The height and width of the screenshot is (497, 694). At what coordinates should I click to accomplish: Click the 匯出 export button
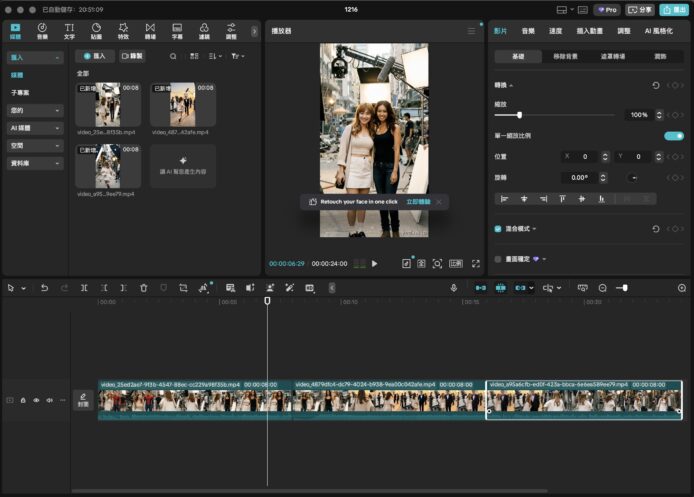(674, 9)
